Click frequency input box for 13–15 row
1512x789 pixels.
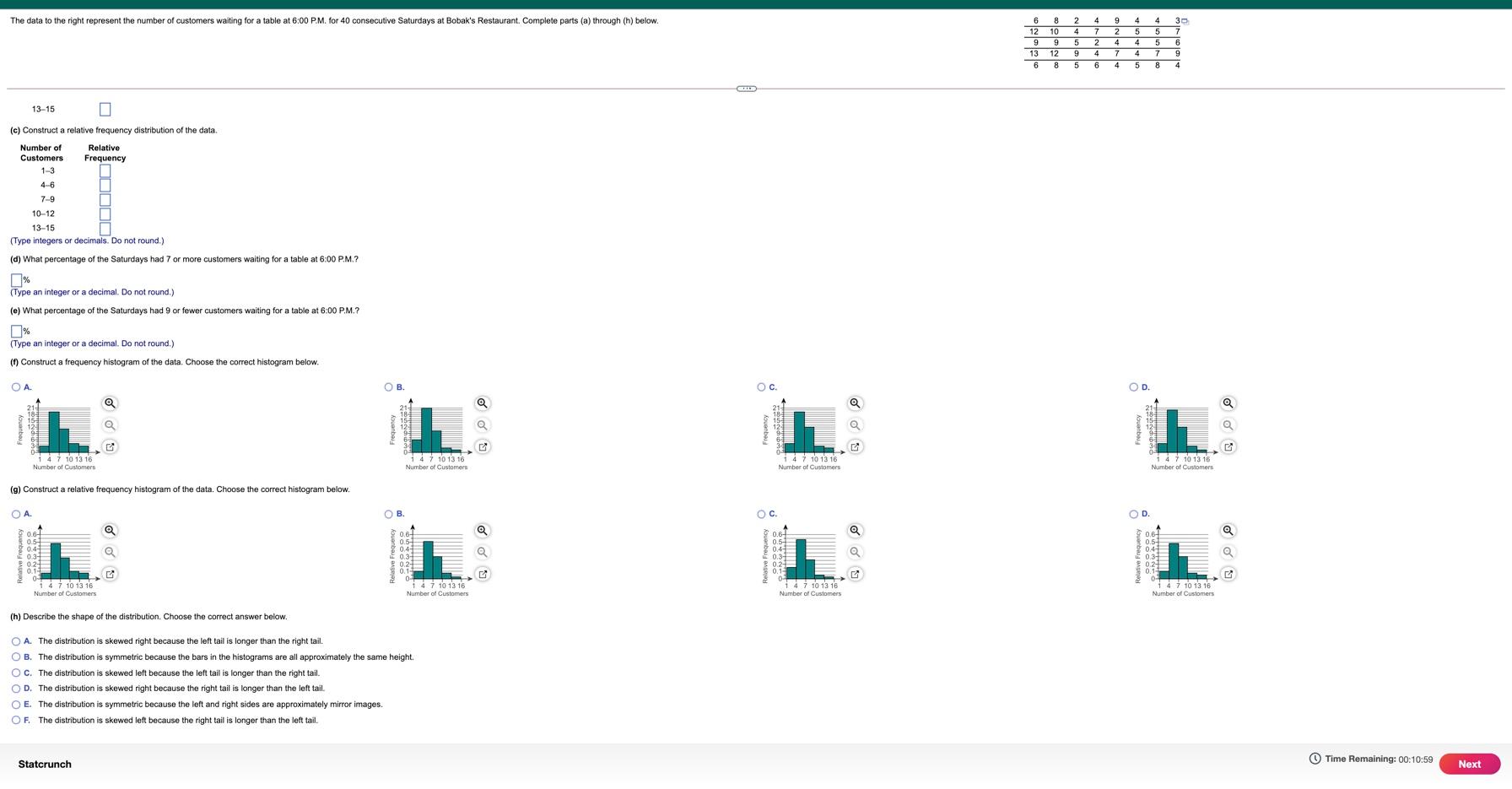click(105, 110)
